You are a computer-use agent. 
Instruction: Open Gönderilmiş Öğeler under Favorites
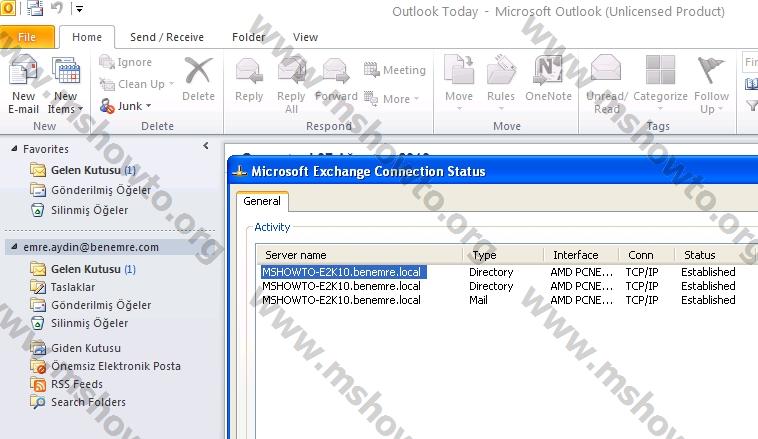click(91, 190)
